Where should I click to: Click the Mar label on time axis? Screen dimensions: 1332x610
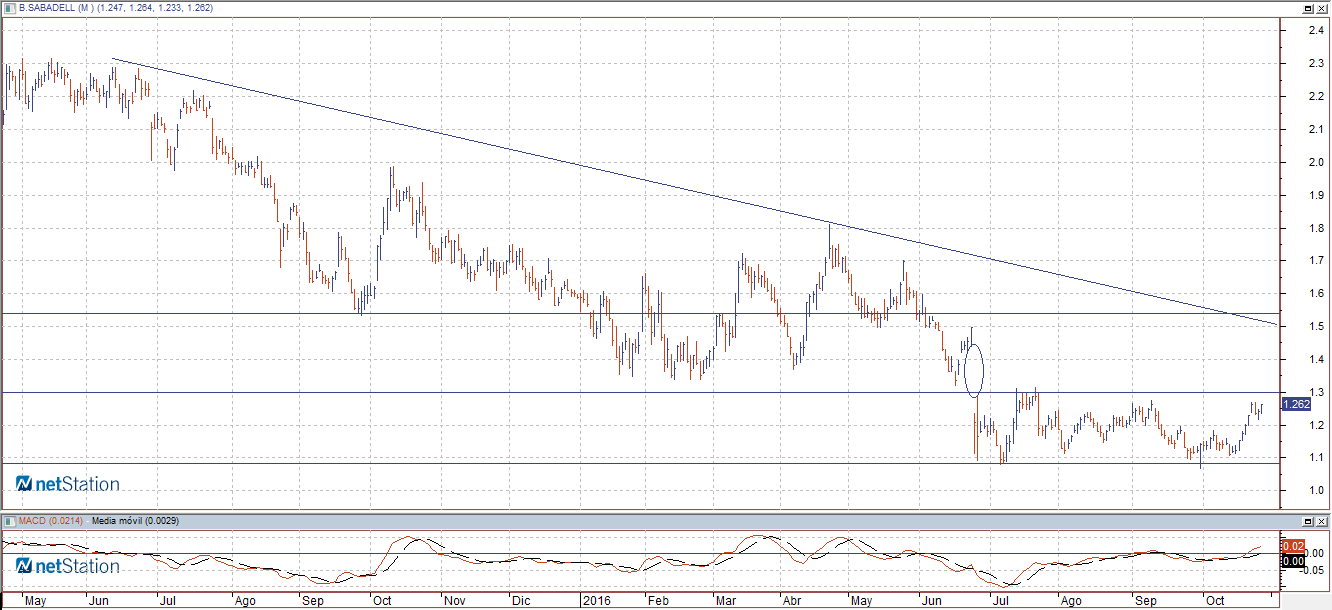pos(724,602)
